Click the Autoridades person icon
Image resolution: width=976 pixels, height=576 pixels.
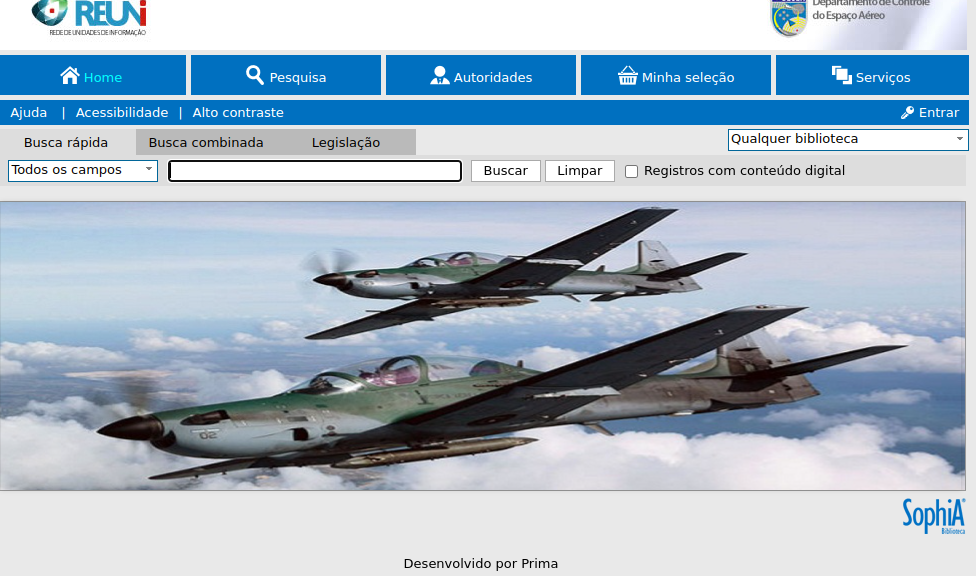pyautogui.click(x=439, y=75)
